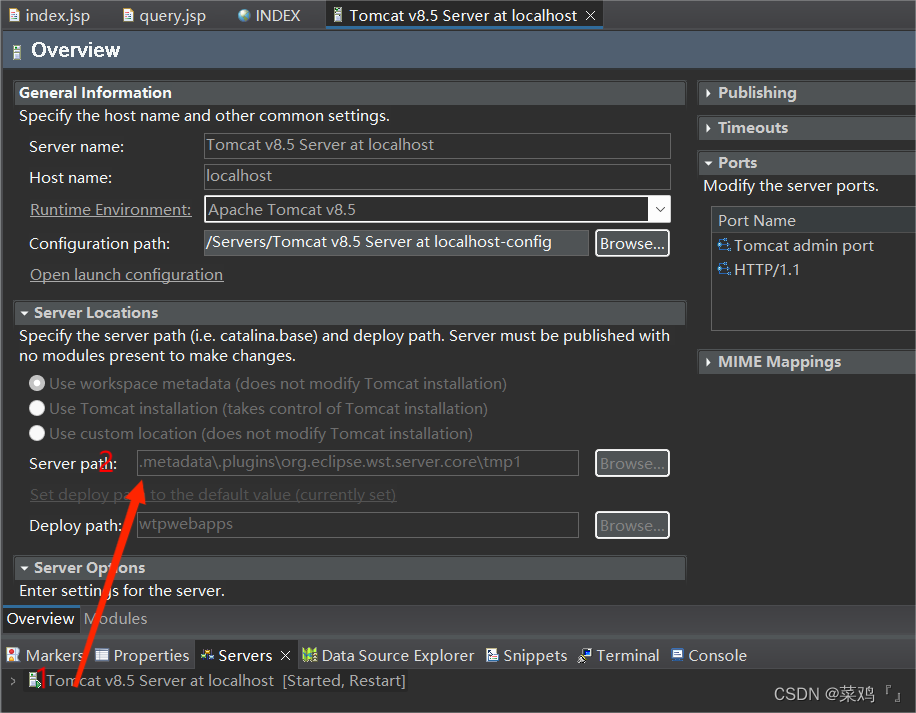
Task: Open launch configuration link
Action: (126, 274)
